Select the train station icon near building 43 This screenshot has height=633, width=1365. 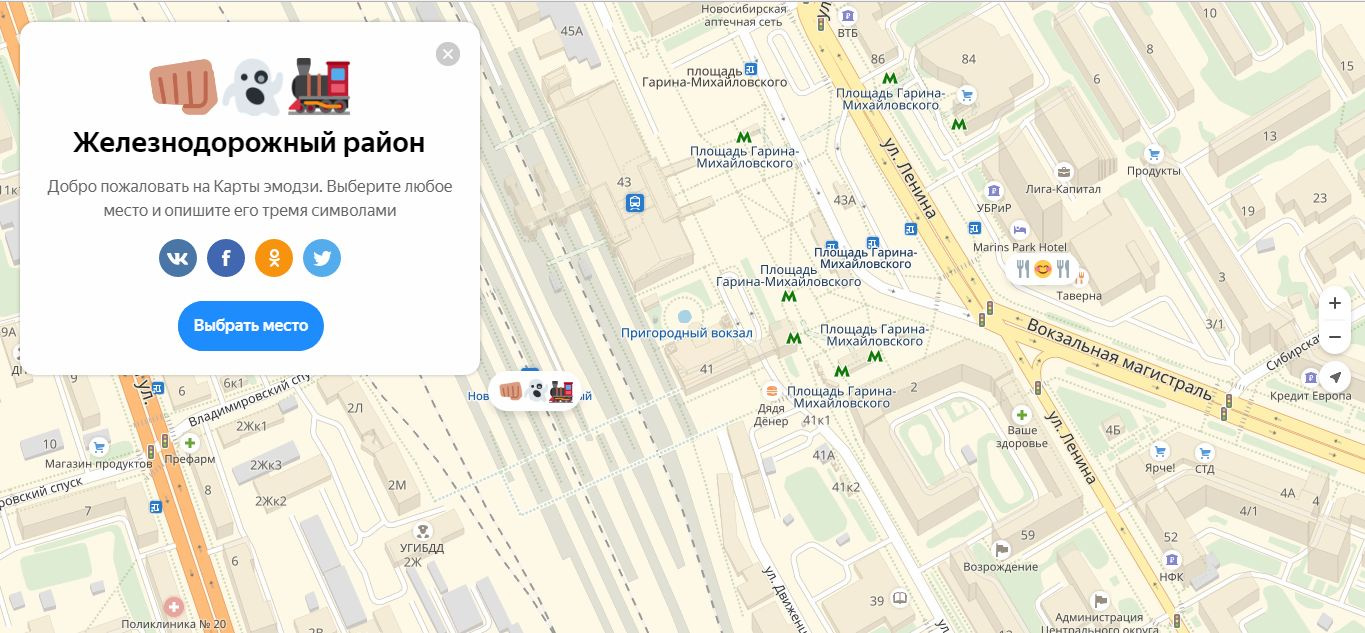634,203
